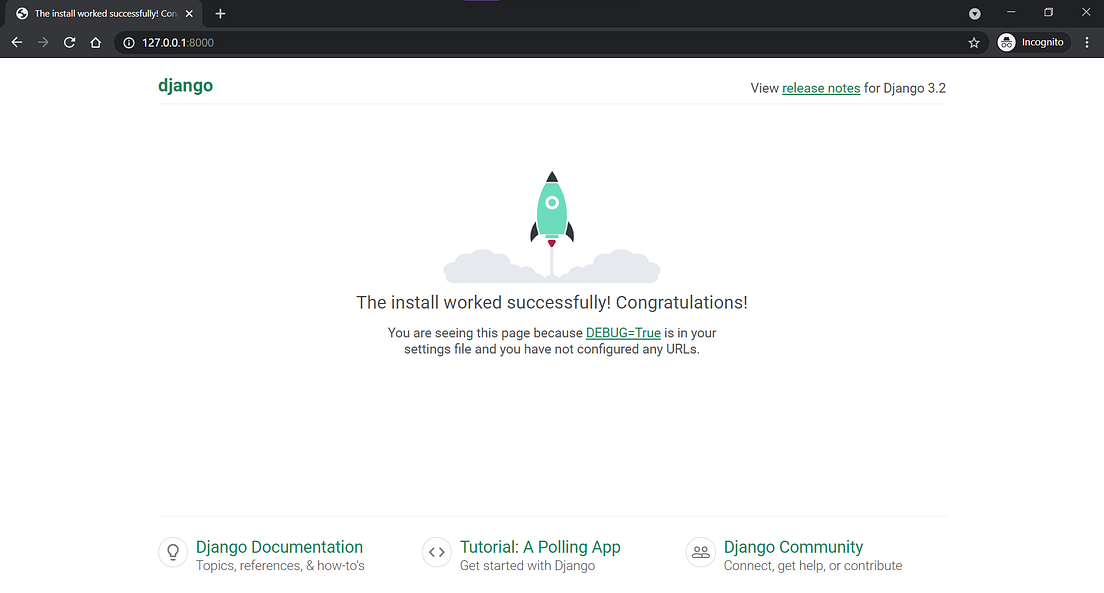
Task: Open the Django 3.2 release notes link
Action: (820, 88)
